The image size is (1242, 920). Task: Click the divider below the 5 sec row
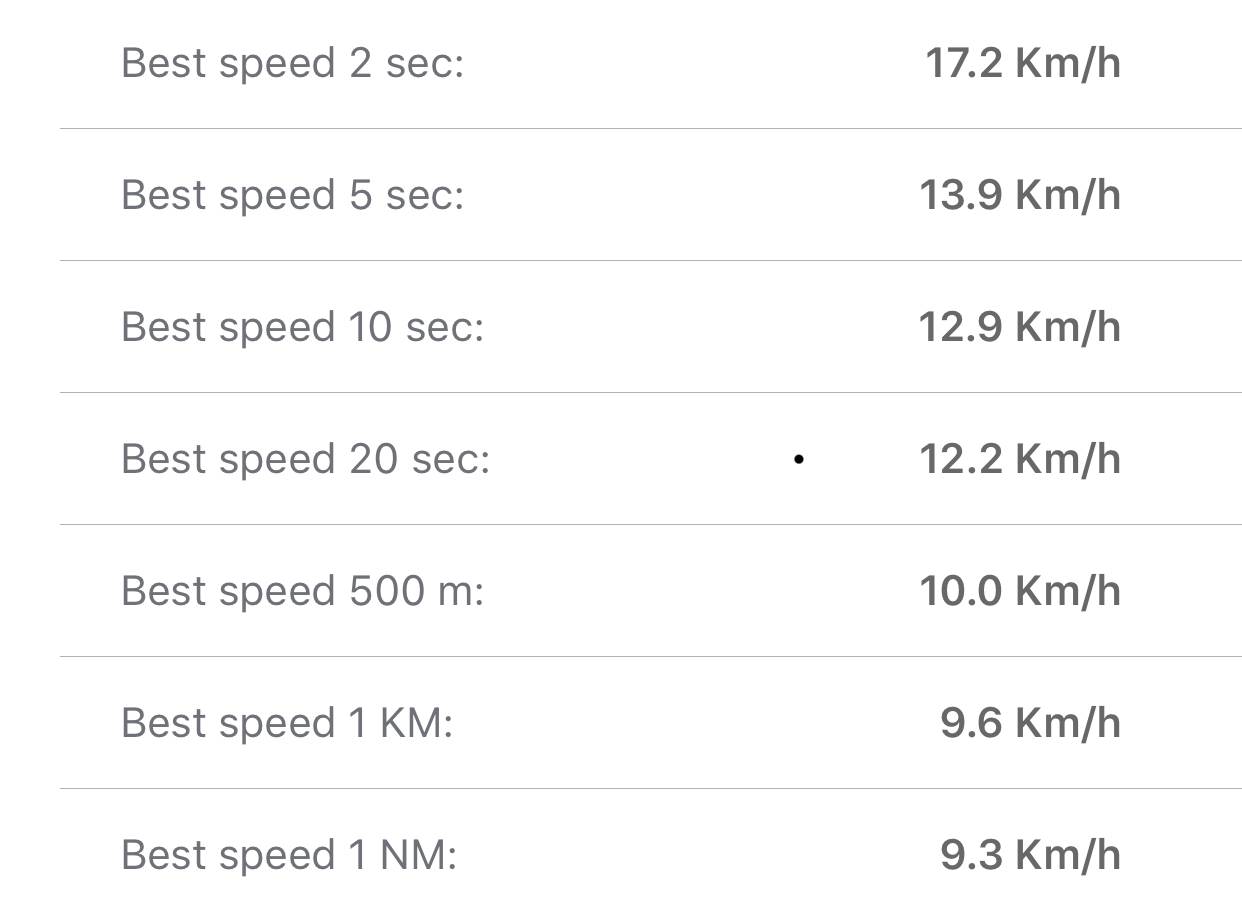click(x=650, y=261)
